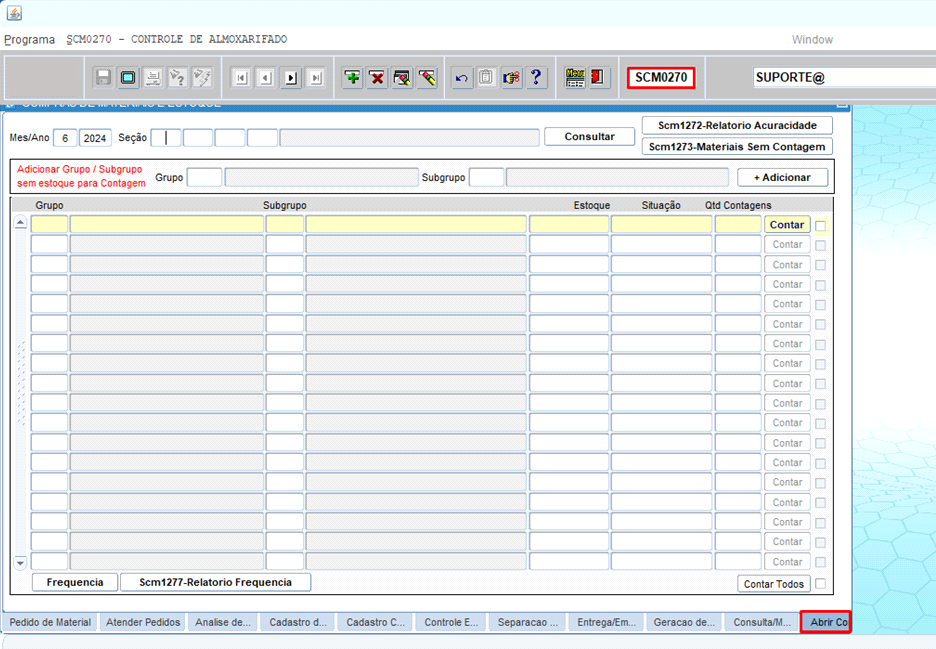
Task: Click the Frequencia button
Action: [x=75, y=582]
